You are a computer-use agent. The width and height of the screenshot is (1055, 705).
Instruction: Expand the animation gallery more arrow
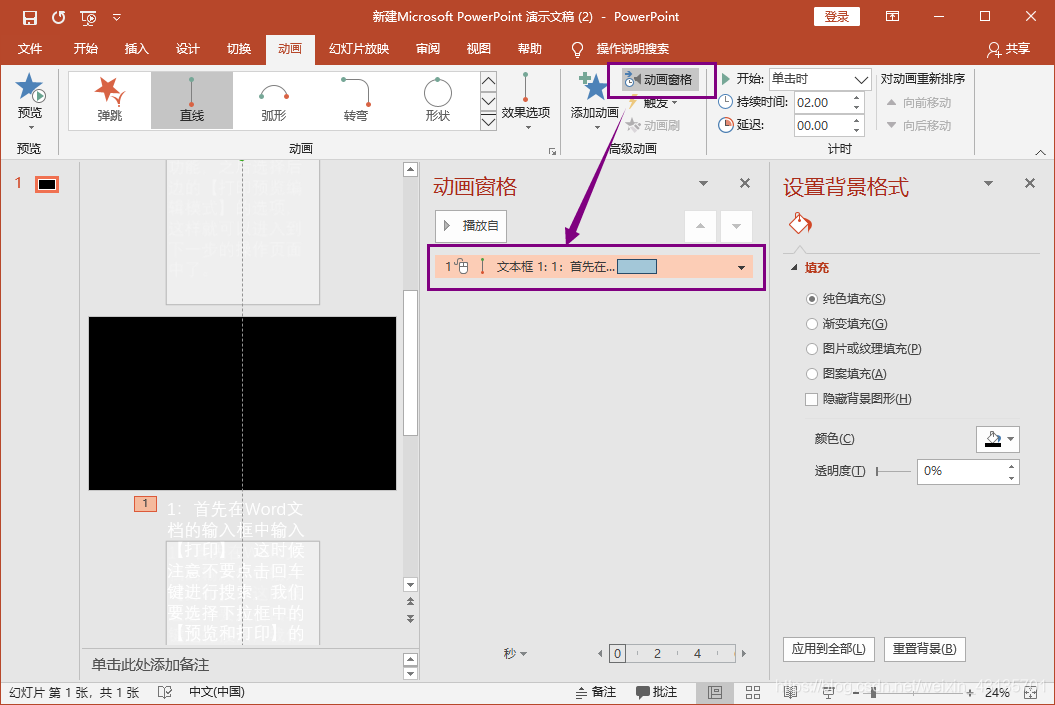pos(488,122)
